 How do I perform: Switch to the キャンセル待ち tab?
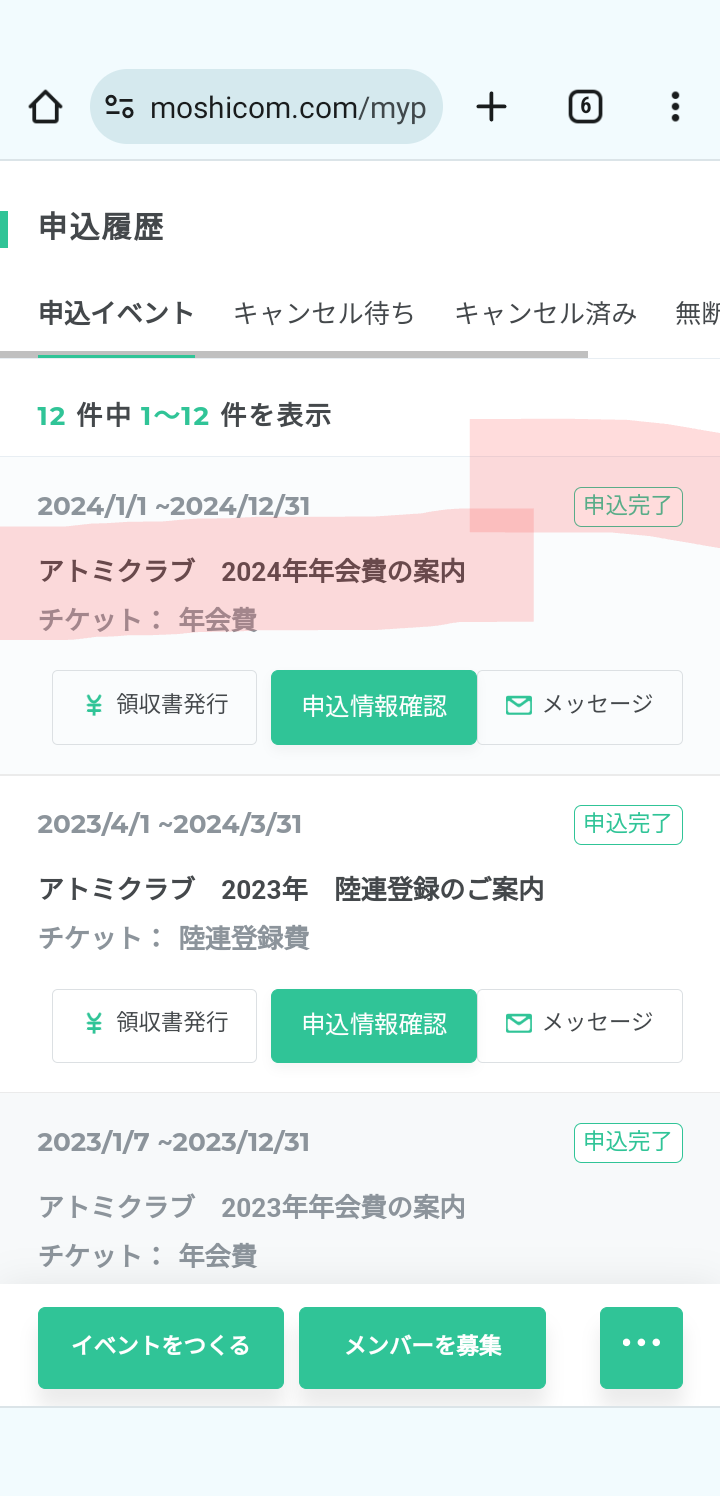(324, 314)
